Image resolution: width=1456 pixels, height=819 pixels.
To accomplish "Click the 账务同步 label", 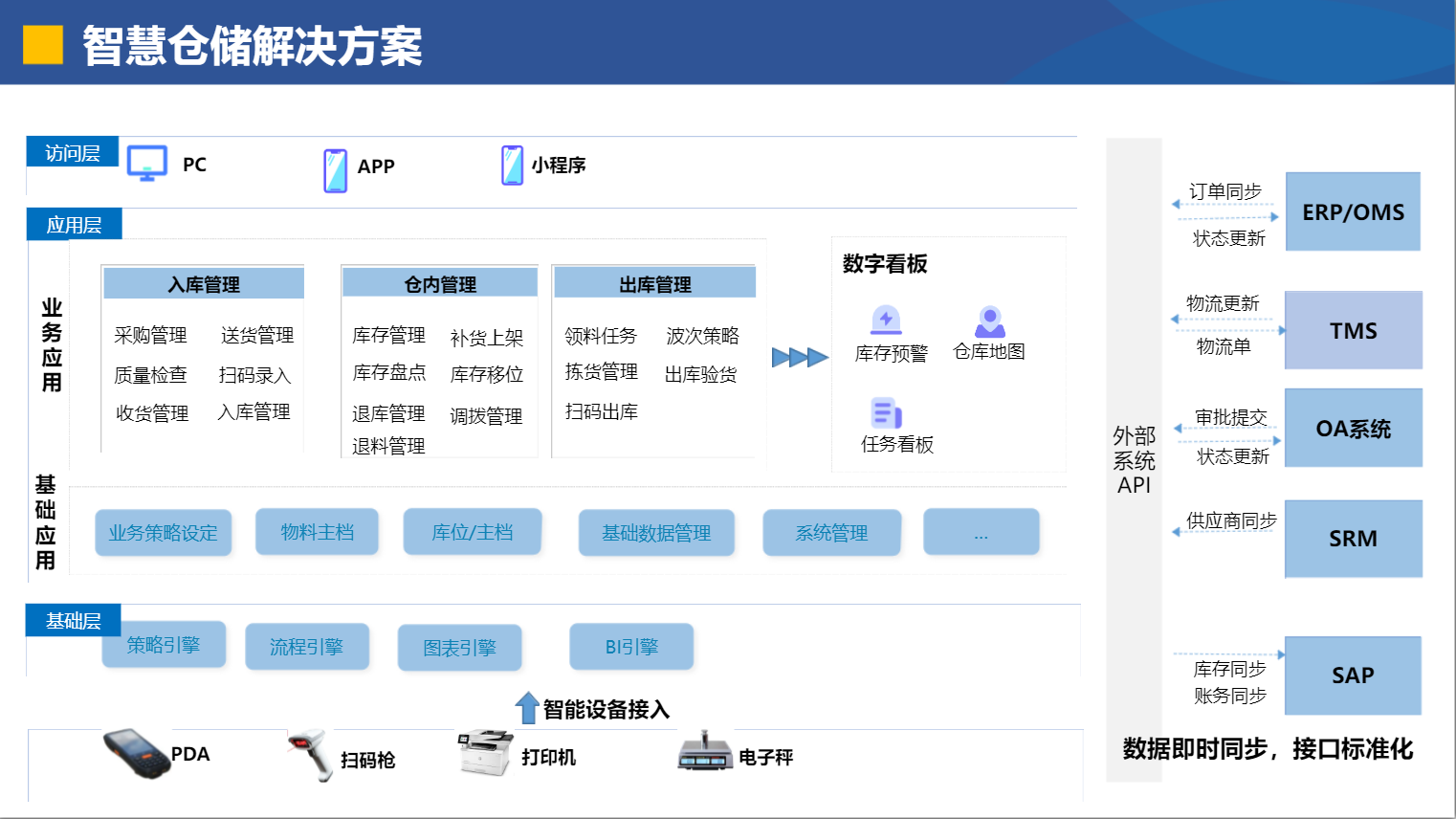I will coord(1229,696).
